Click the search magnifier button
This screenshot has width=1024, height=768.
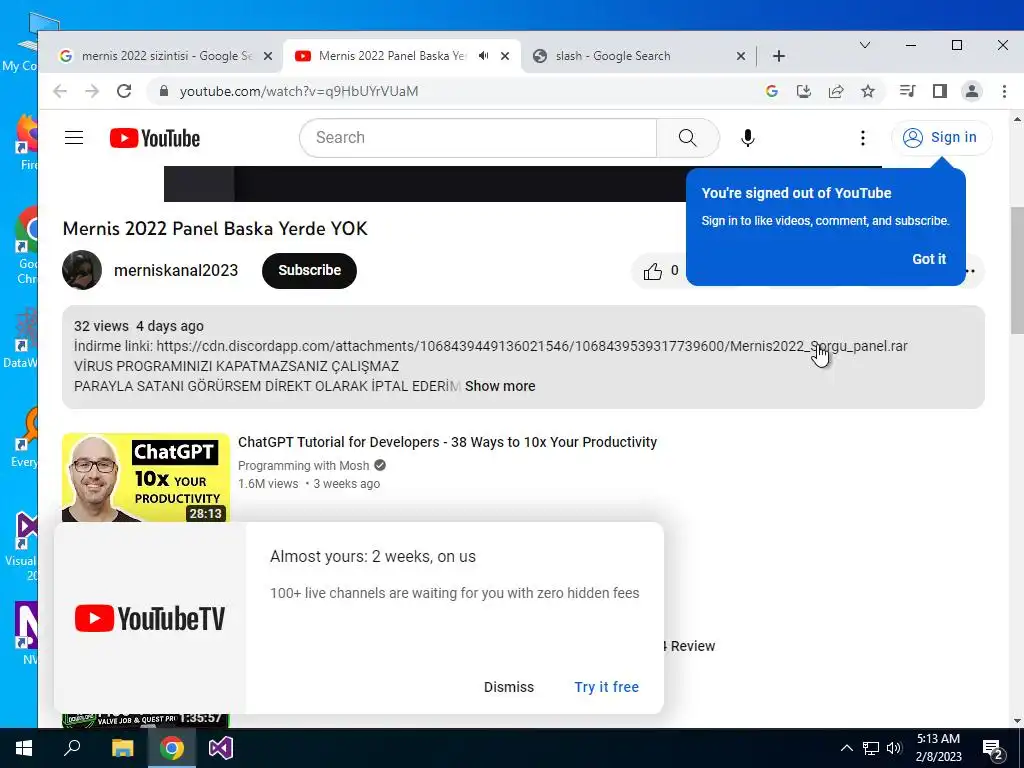pos(688,138)
